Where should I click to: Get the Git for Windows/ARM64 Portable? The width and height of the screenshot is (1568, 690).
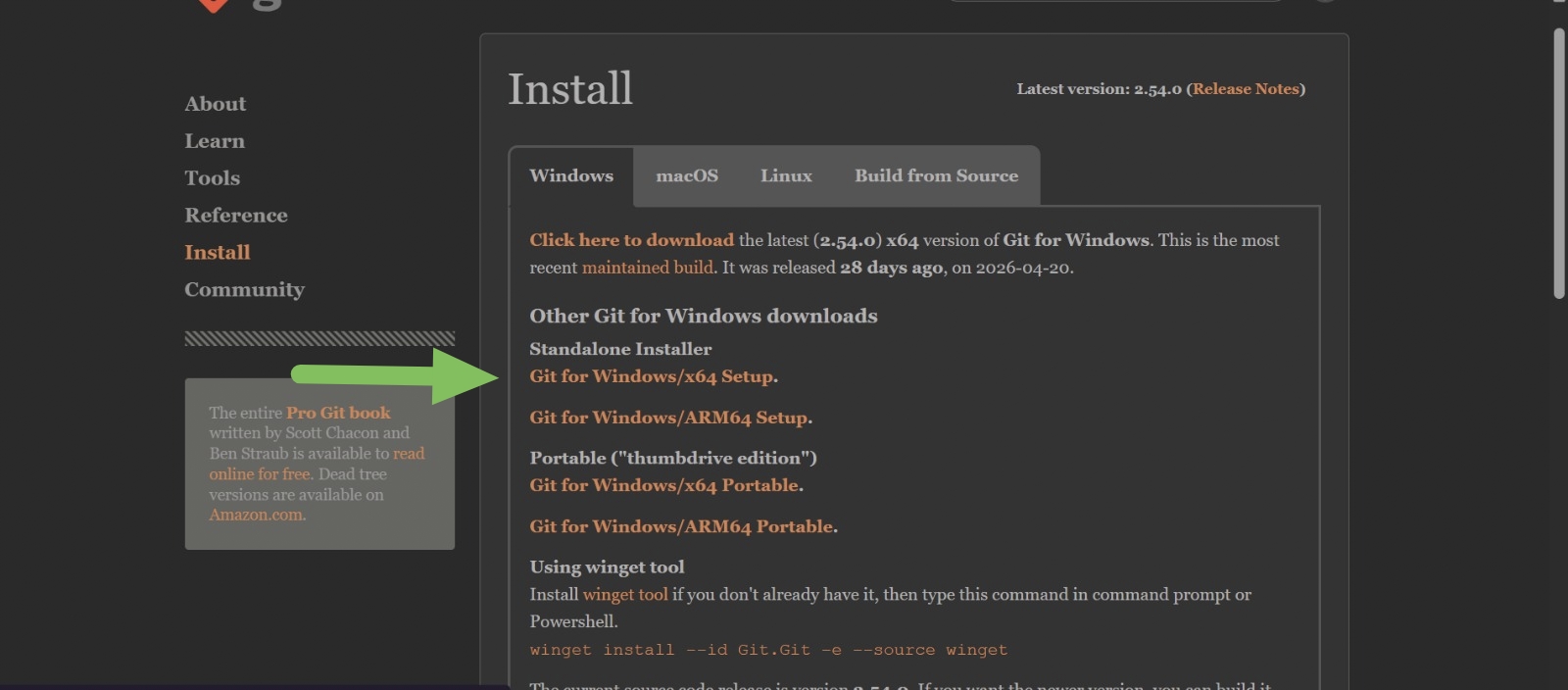[x=681, y=526]
